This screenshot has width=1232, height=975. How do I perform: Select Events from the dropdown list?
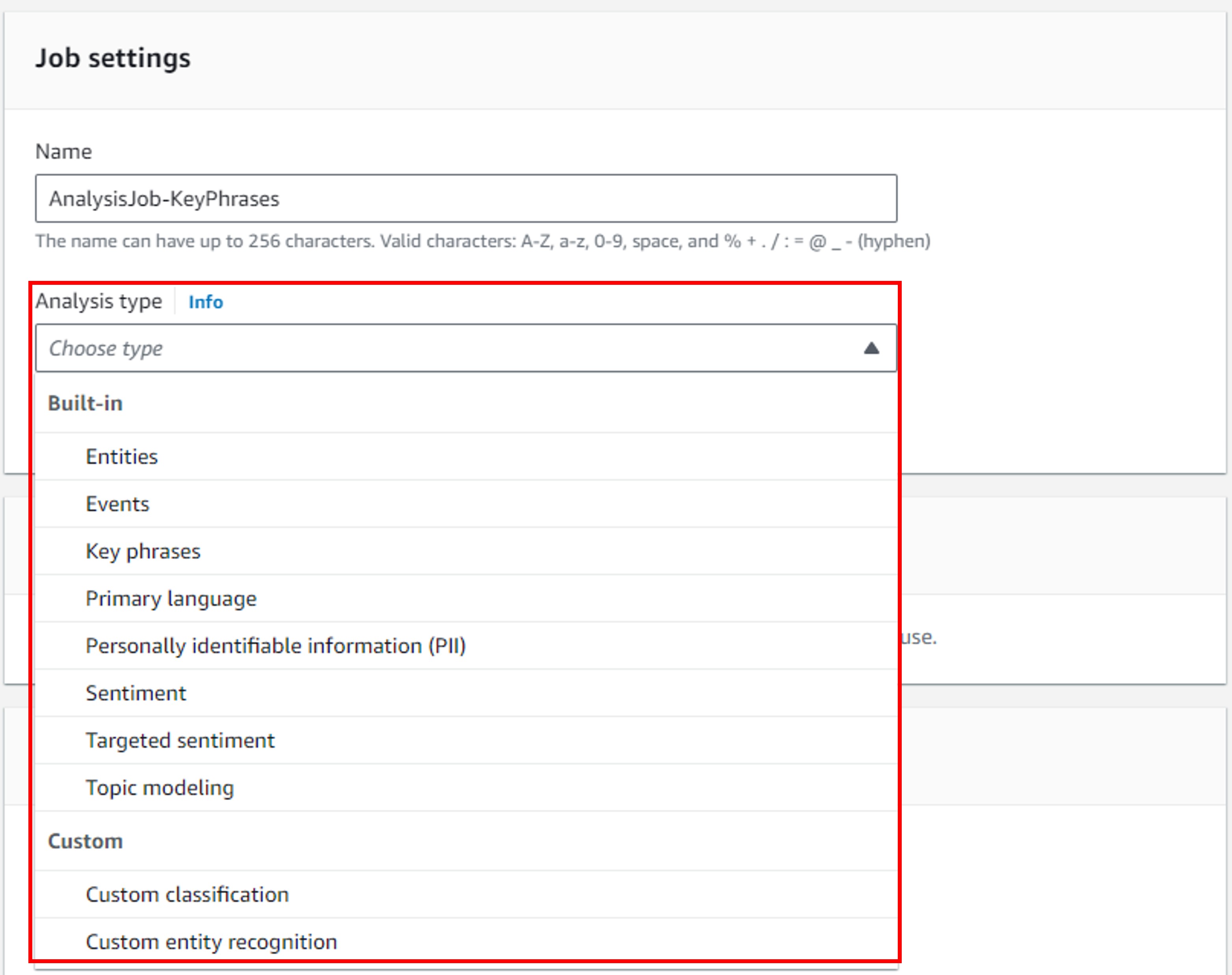coord(118,504)
